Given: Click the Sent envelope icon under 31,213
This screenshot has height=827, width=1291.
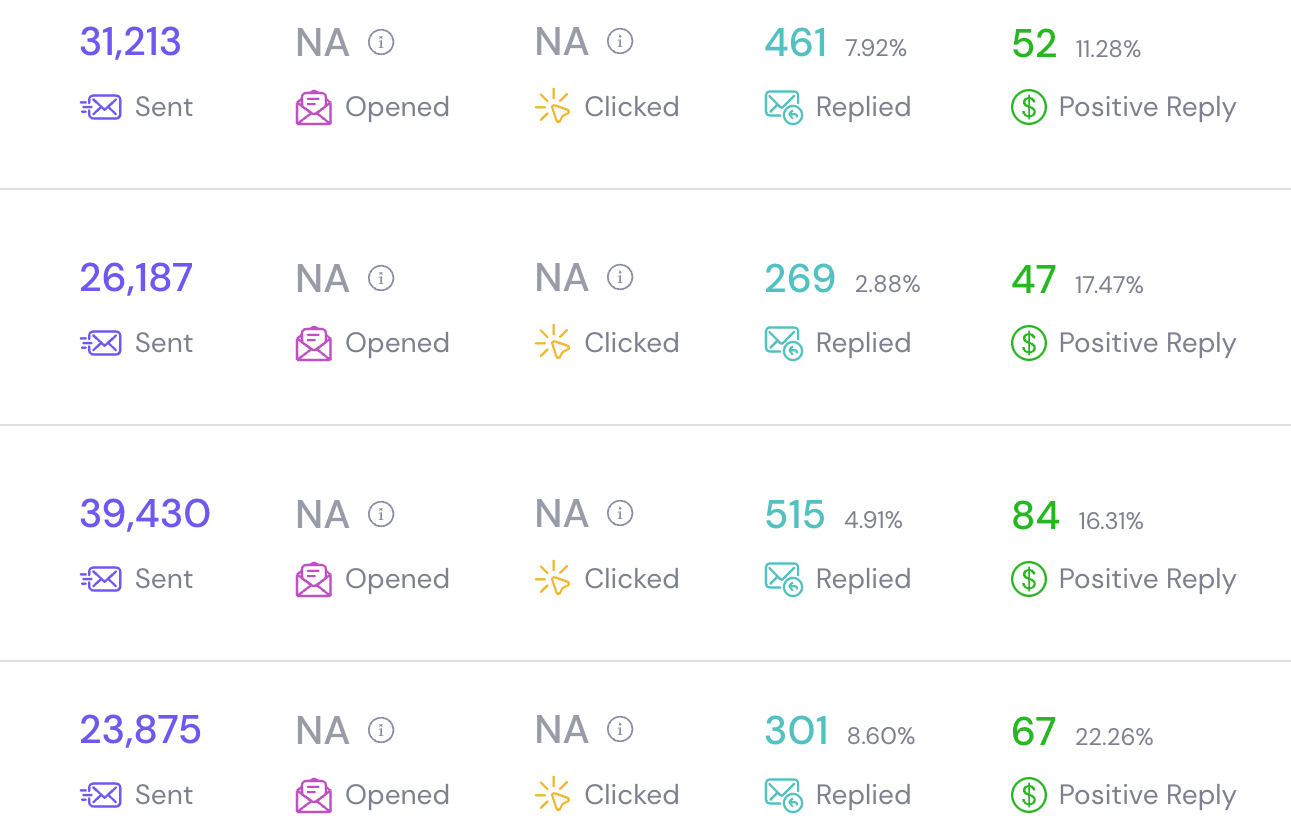Looking at the screenshot, I should tap(100, 107).
